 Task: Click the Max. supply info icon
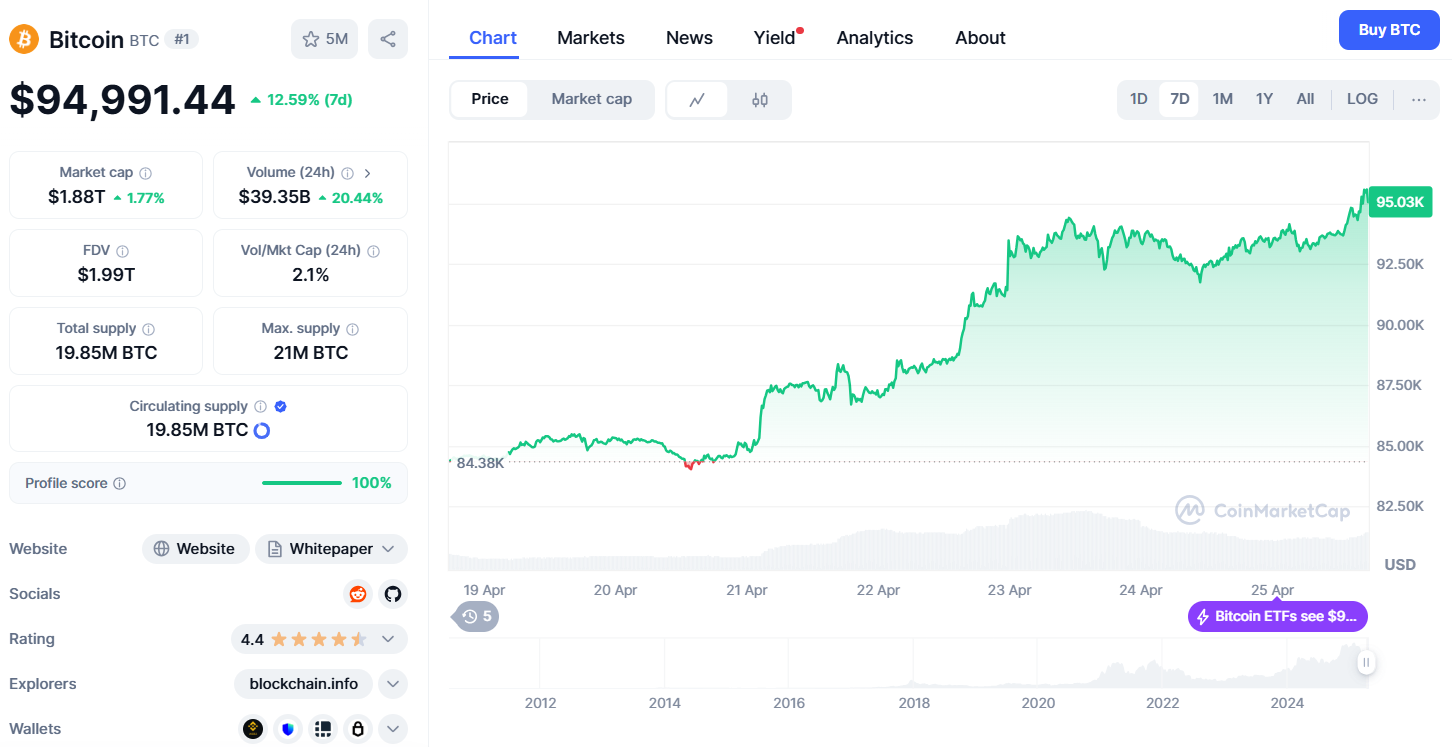pyautogui.click(x=352, y=329)
